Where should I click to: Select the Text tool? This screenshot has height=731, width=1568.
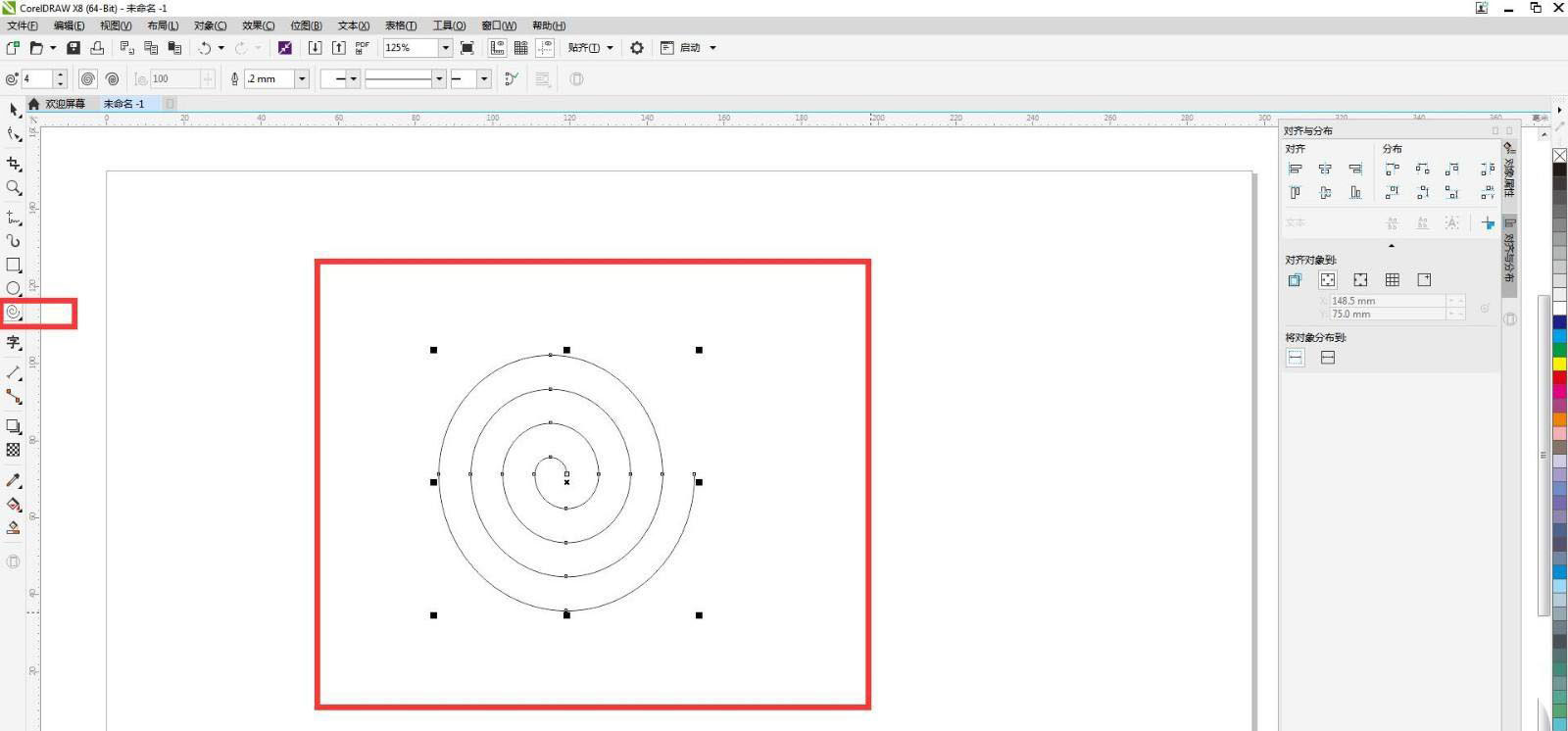tap(14, 342)
